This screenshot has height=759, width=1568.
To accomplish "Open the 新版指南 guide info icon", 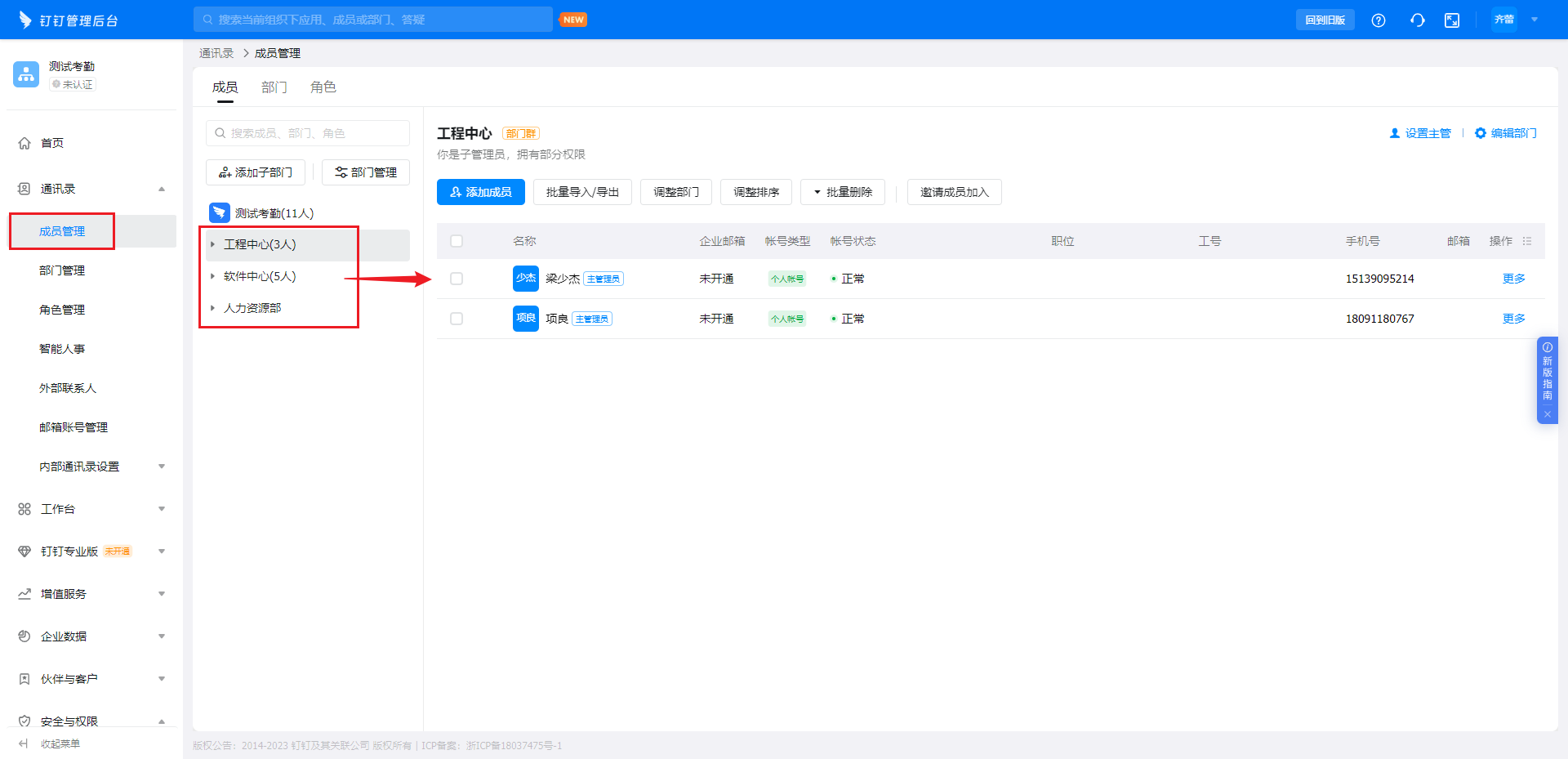I will point(1548,347).
